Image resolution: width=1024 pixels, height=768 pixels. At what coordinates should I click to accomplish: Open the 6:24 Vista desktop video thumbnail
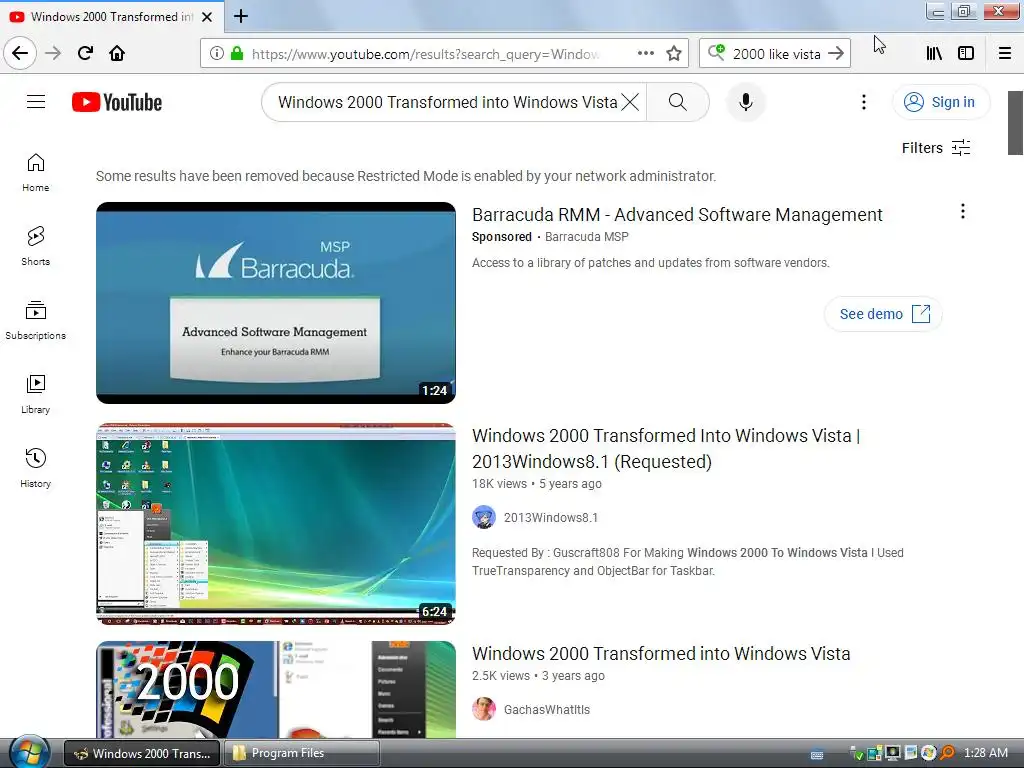click(276, 524)
